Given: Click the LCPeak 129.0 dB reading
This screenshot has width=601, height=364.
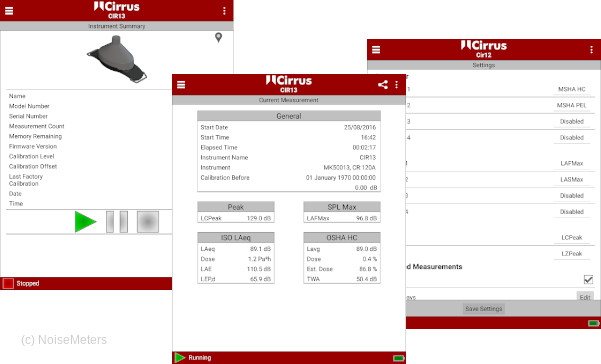Looking at the screenshot, I should point(236,218).
